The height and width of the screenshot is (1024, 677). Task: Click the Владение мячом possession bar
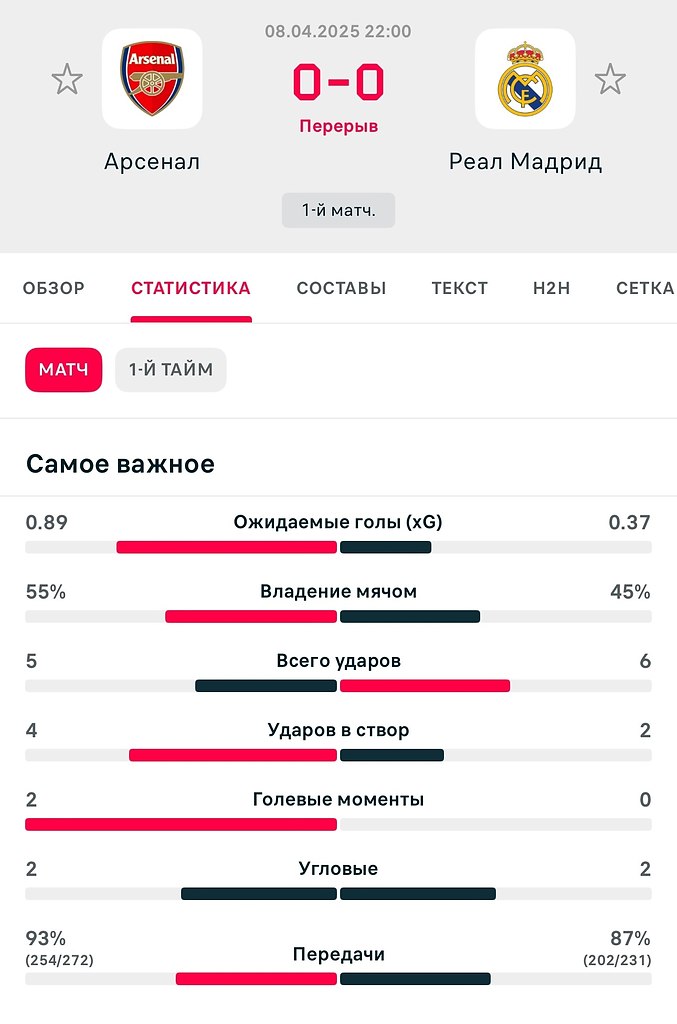click(338, 616)
